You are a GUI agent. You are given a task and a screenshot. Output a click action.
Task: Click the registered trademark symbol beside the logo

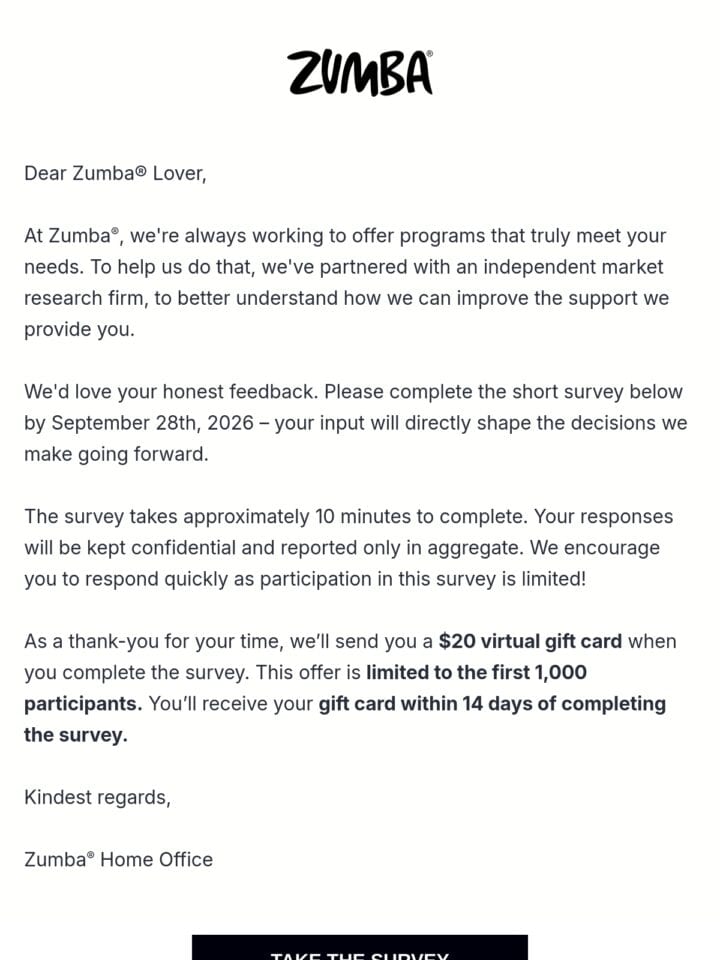point(429,54)
